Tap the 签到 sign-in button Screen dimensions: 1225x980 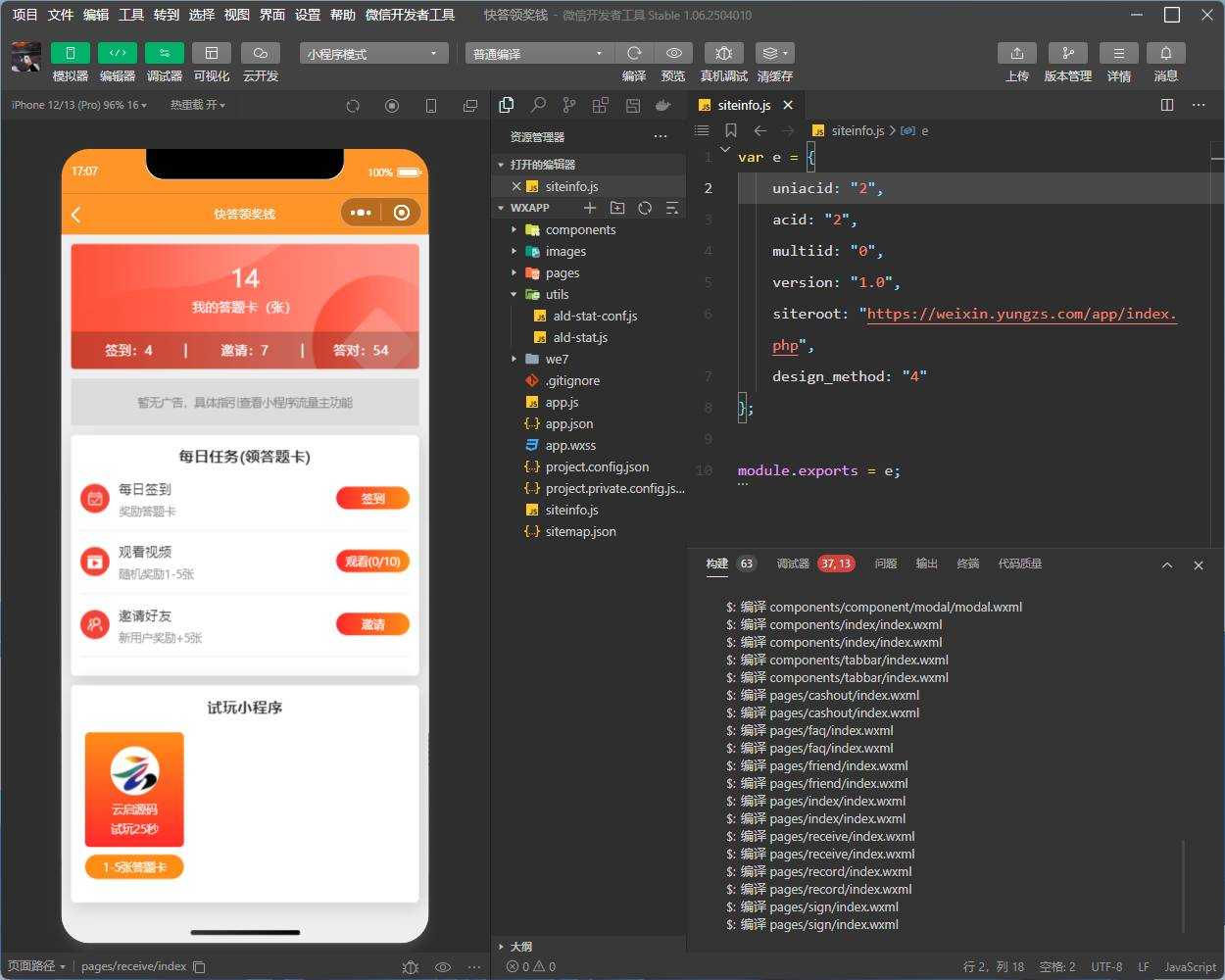[372, 498]
